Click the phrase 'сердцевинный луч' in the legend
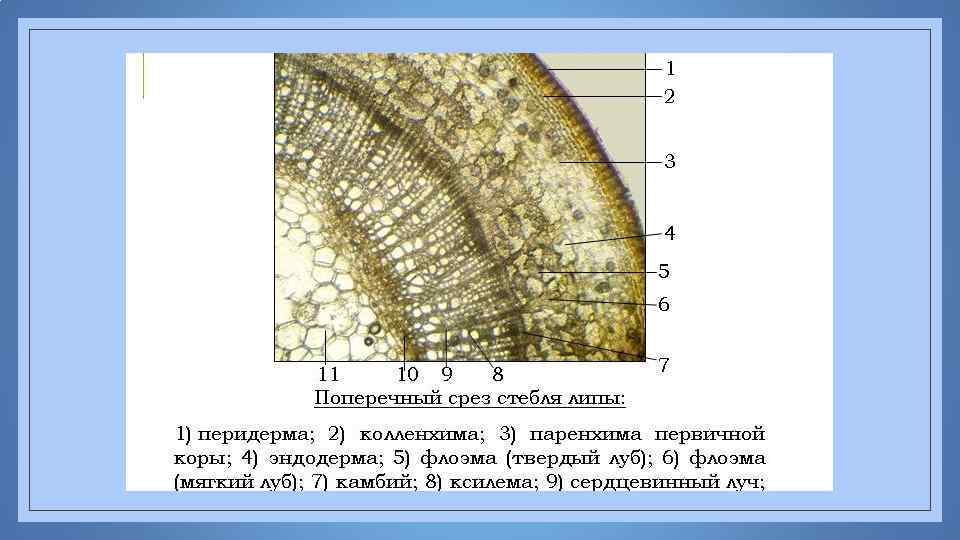 pyautogui.click(x=667, y=482)
